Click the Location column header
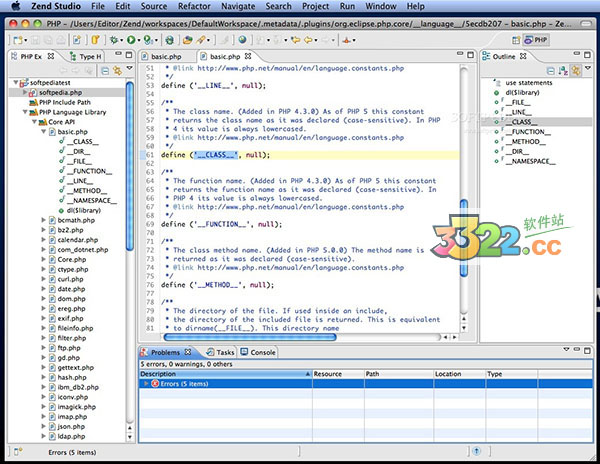The width and height of the screenshot is (600, 464). tap(459, 374)
